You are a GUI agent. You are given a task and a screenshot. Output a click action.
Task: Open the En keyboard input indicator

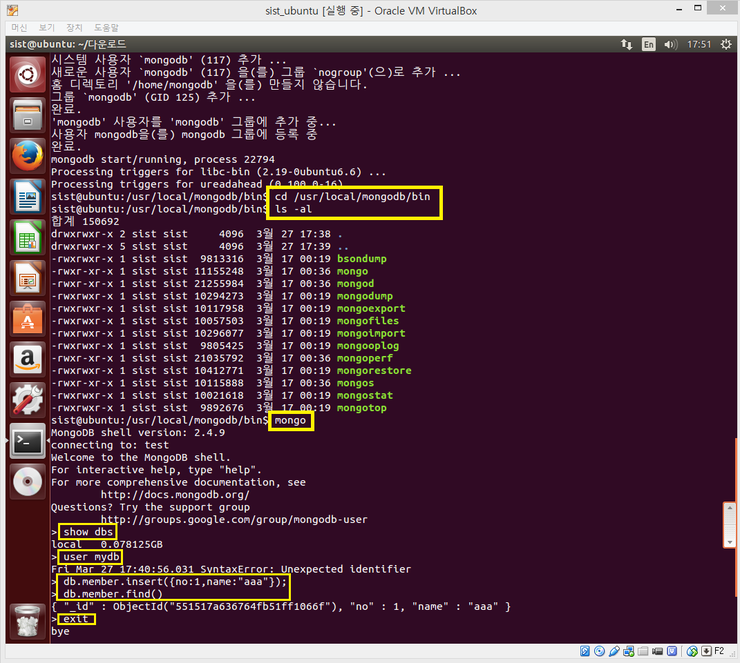(x=648, y=44)
